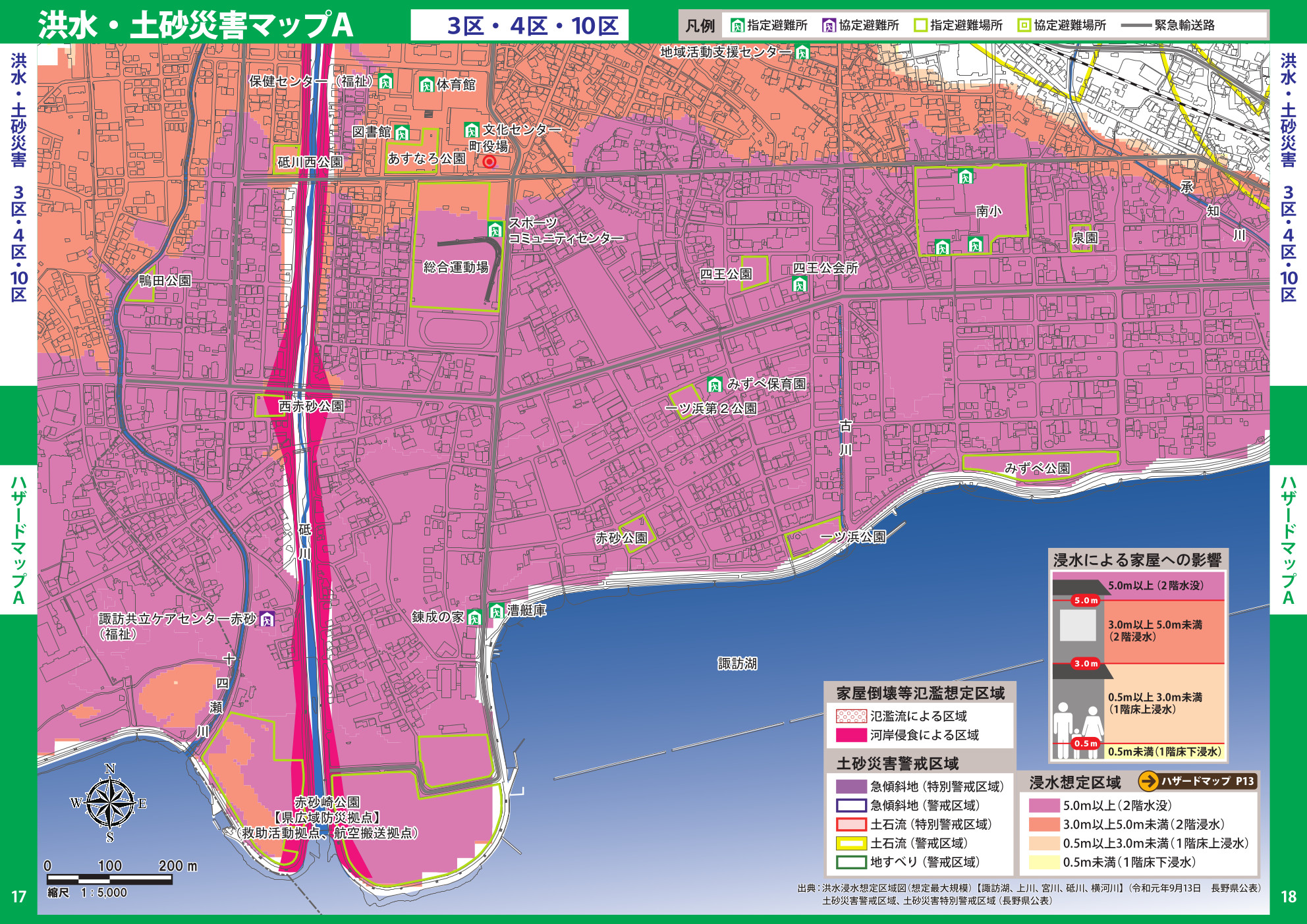This screenshot has height=924, width=1307.
Task: Click the shelter icon beside 体育館
Action: (x=427, y=84)
